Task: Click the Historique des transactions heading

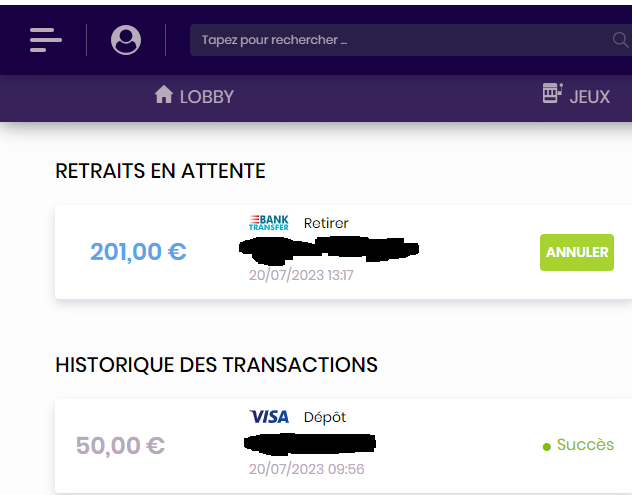Action: click(216, 365)
